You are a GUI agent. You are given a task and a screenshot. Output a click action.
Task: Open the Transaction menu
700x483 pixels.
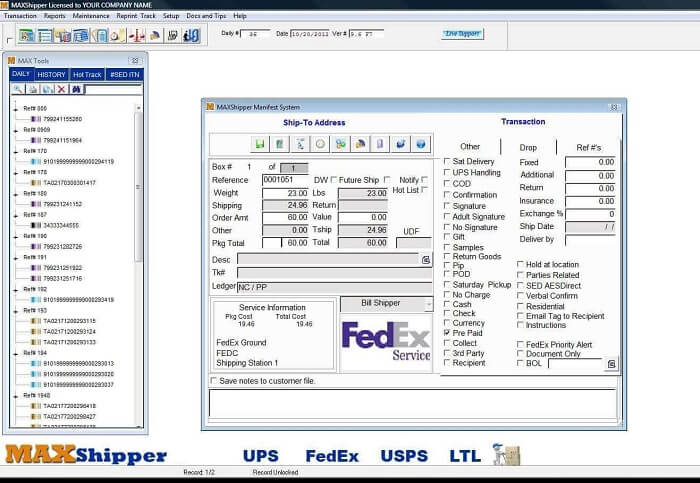pyautogui.click(x=20, y=16)
